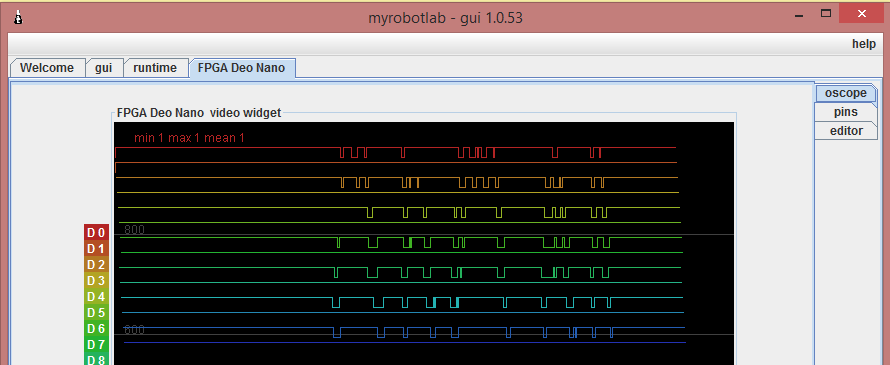This screenshot has width=890, height=365.
Task: Click the 800 grid label in oscilloscope
Action: (135, 230)
